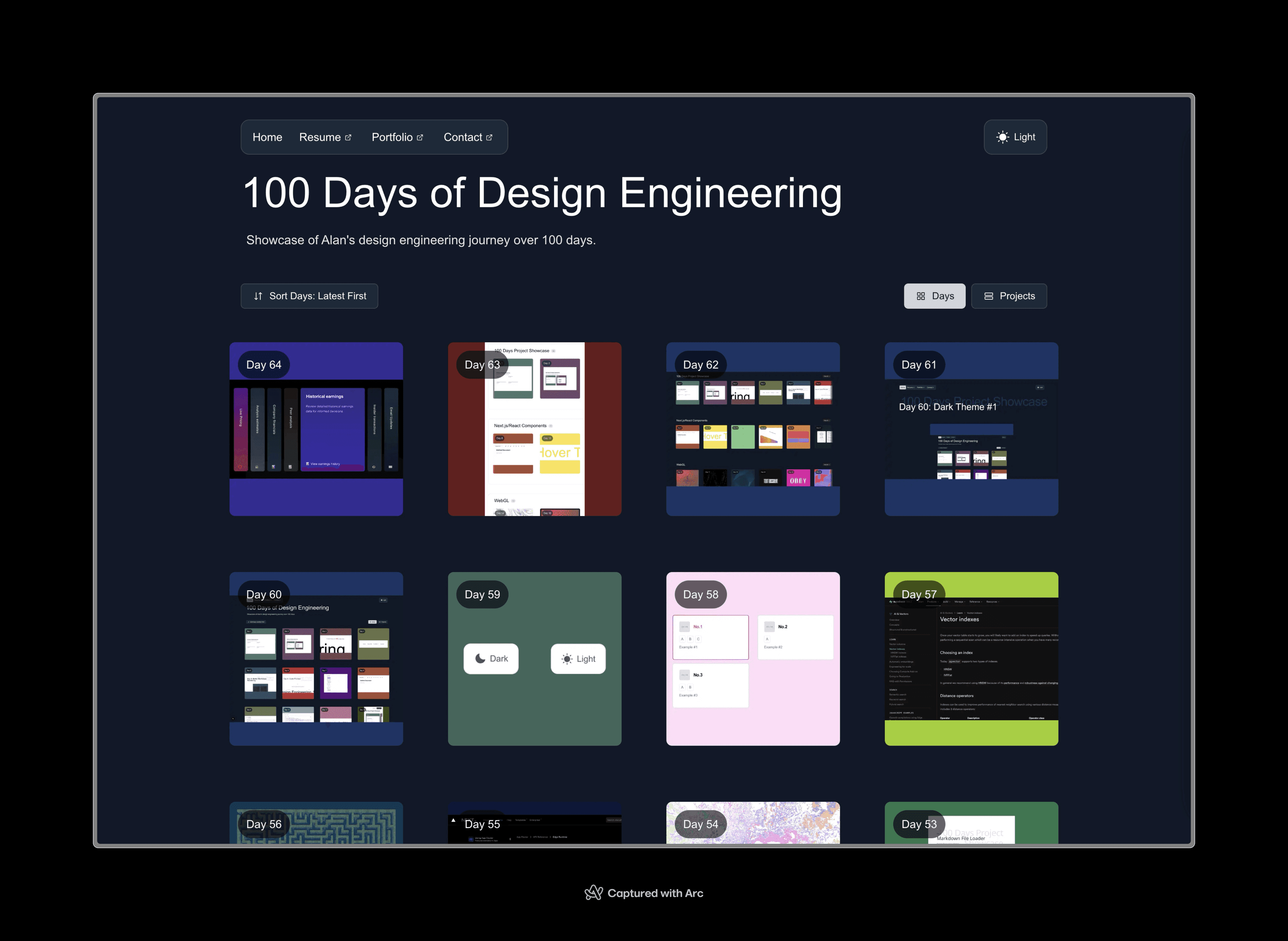Click the Day 59 badge label
The width and height of the screenshot is (1288, 941).
click(x=483, y=595)
